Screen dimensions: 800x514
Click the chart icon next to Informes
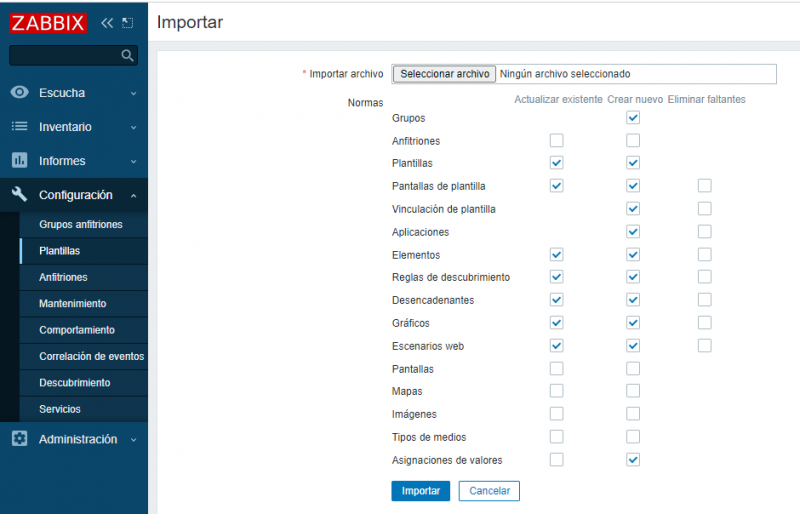19,160
